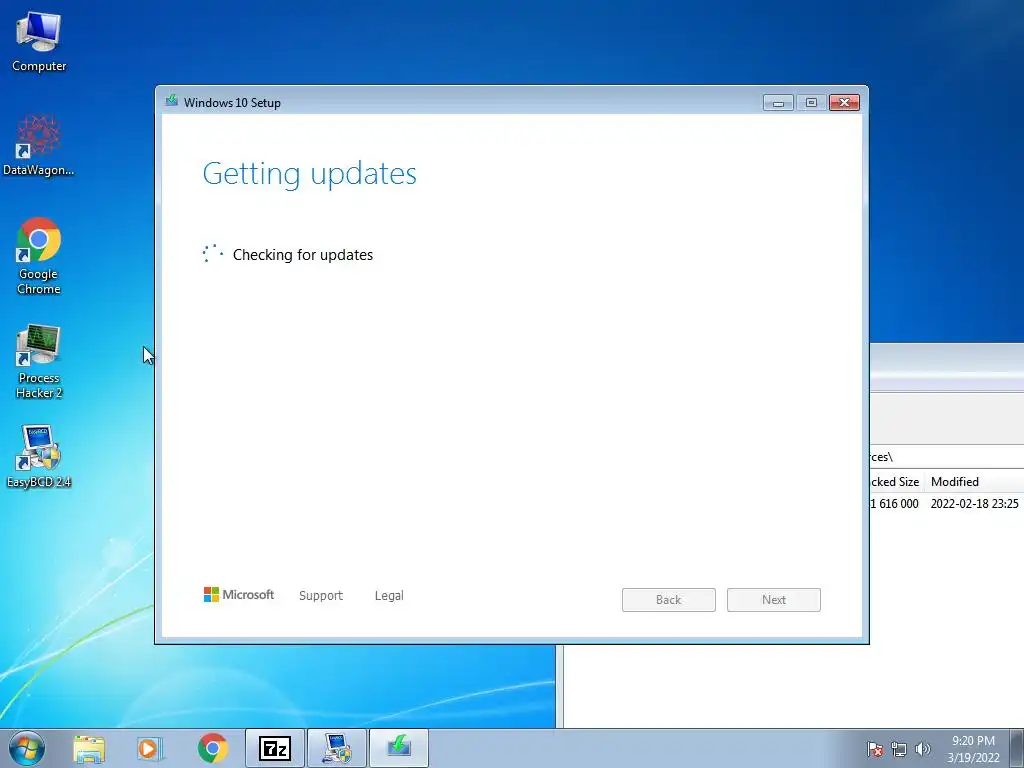Image resolution: width=1024 pixels, height=768 pixels.
Task: Click the 'Getting updates' heading
Action: point(310,174)
